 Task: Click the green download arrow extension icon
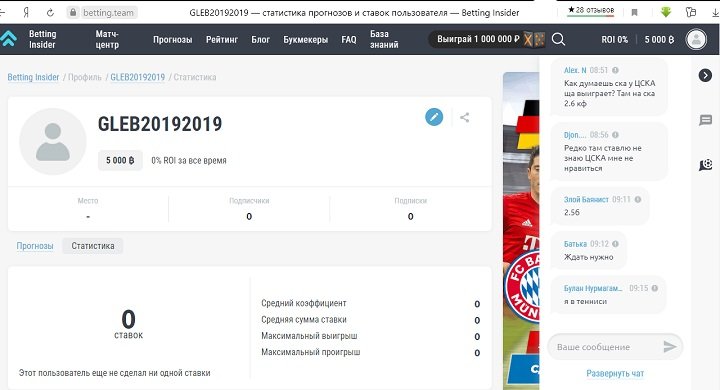(x=666, y=12)
